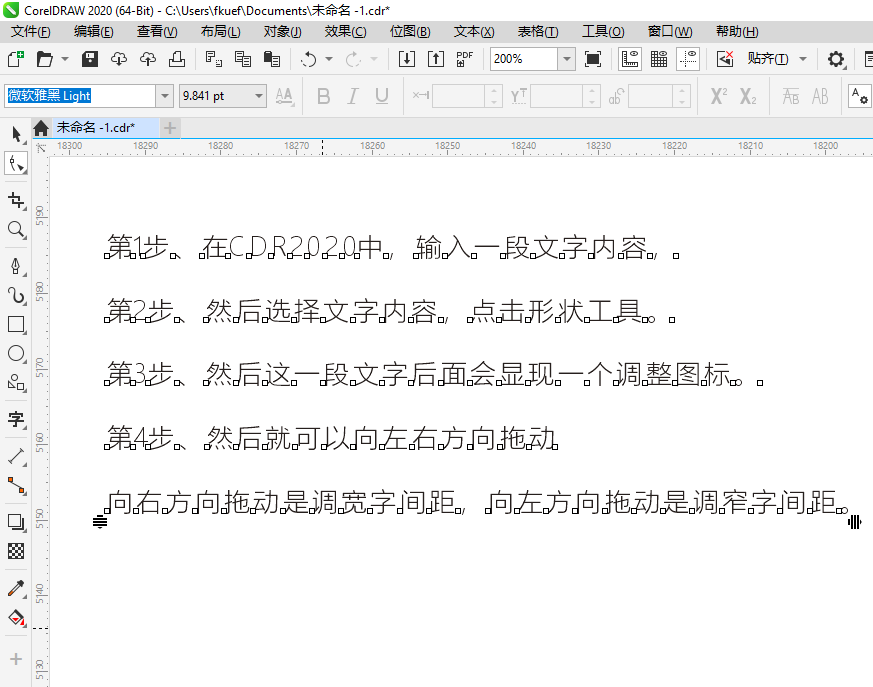
Task: Toggle Underline formatting
Action: (381, 96)
